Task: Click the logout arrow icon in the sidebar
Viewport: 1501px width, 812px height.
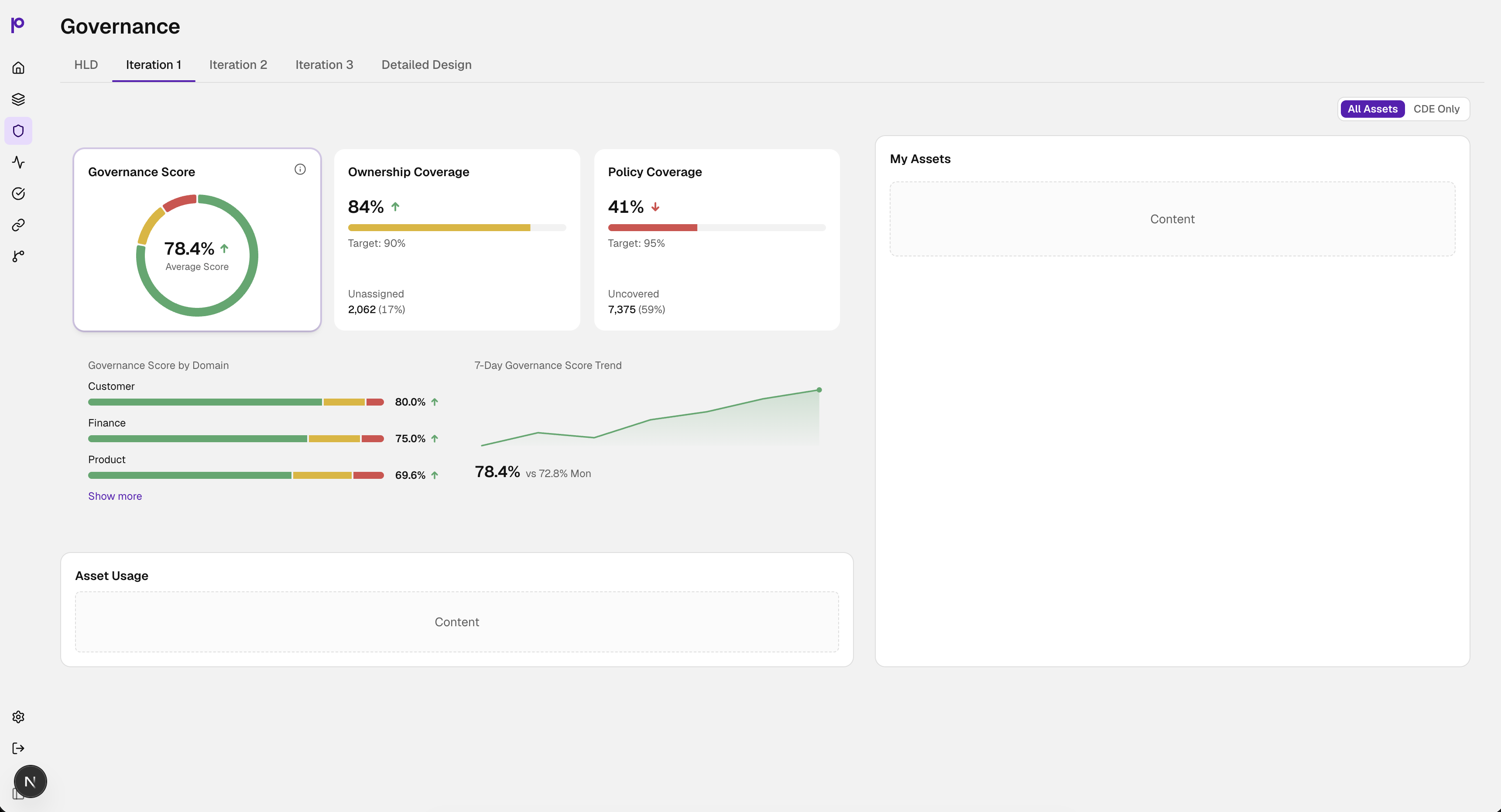Action: 18,748
